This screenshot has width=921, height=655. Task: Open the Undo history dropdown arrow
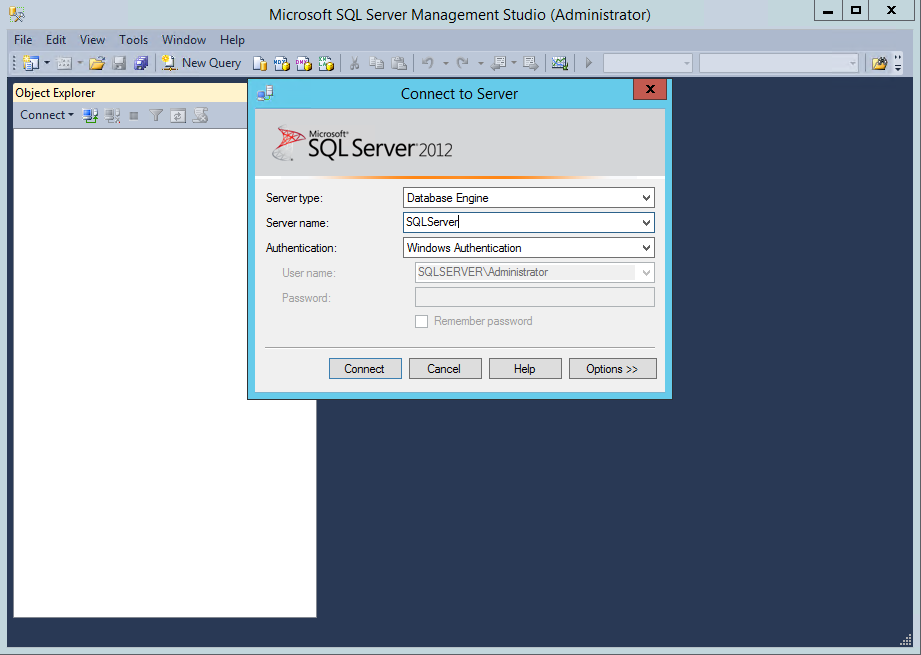[x=445, y=63]
